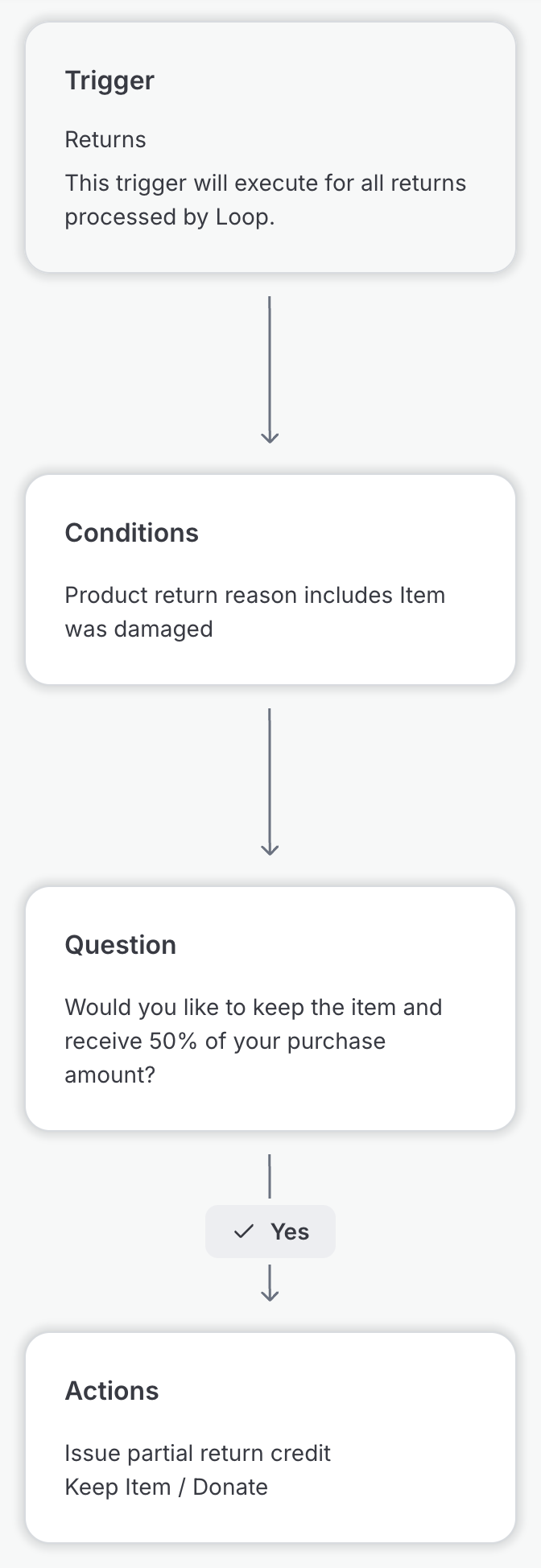Screen dimensions: 541x1568
Task: Click the trigger description mentioning Loop
Action: click(x=265, y=200)
